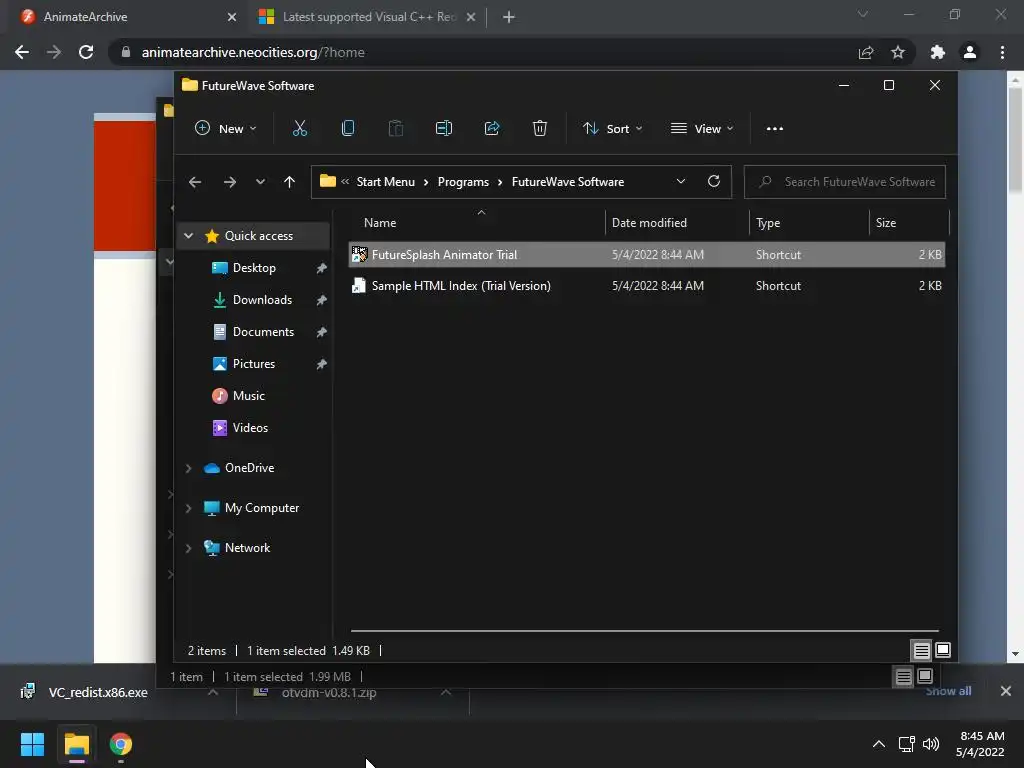The height and width of the screenshot is (768, 1024).
Task: Click the Chrome address bar URL
Action: 253,52
